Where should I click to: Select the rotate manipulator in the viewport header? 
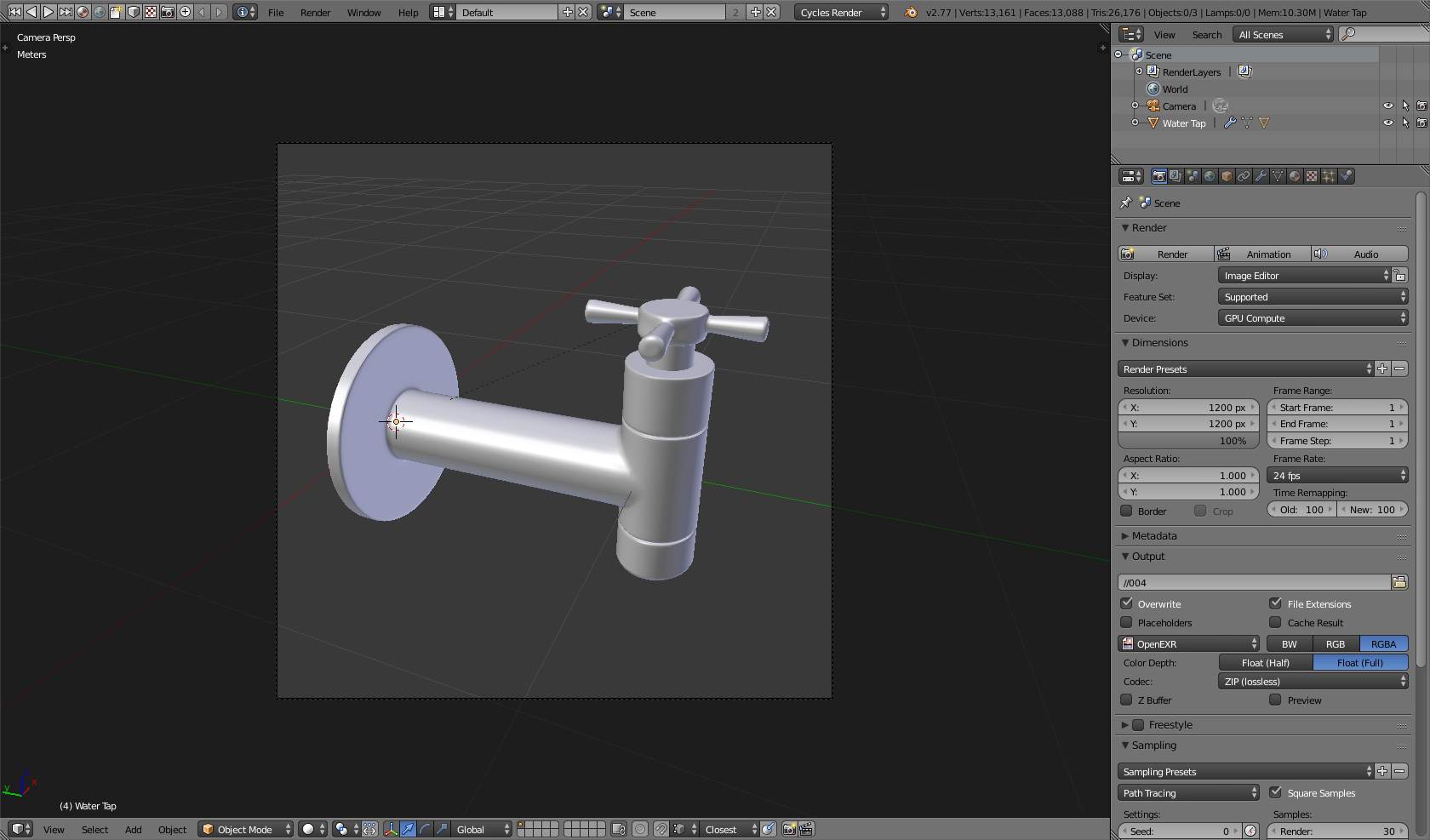pos(424,829)
